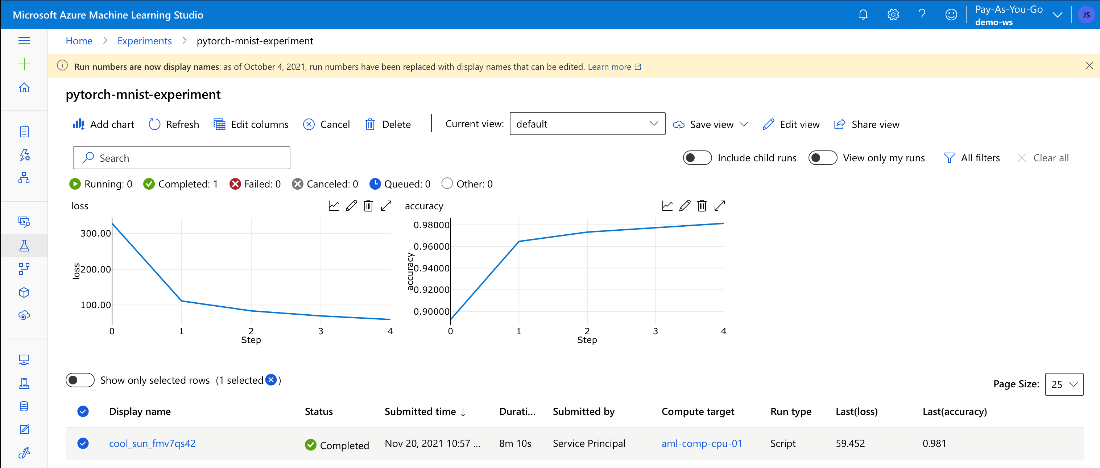This screenshot has width=1100, height=468.
Task: Open Environments icon in sidebar
Action: click(x=24, y=382)
